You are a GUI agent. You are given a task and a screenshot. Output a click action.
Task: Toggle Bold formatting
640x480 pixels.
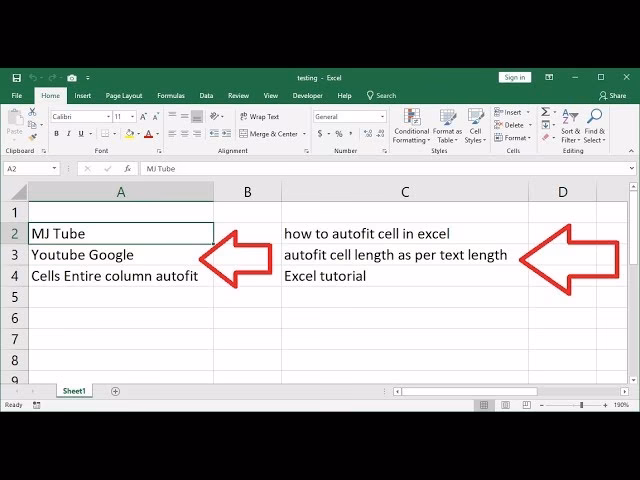coord(56,134)
